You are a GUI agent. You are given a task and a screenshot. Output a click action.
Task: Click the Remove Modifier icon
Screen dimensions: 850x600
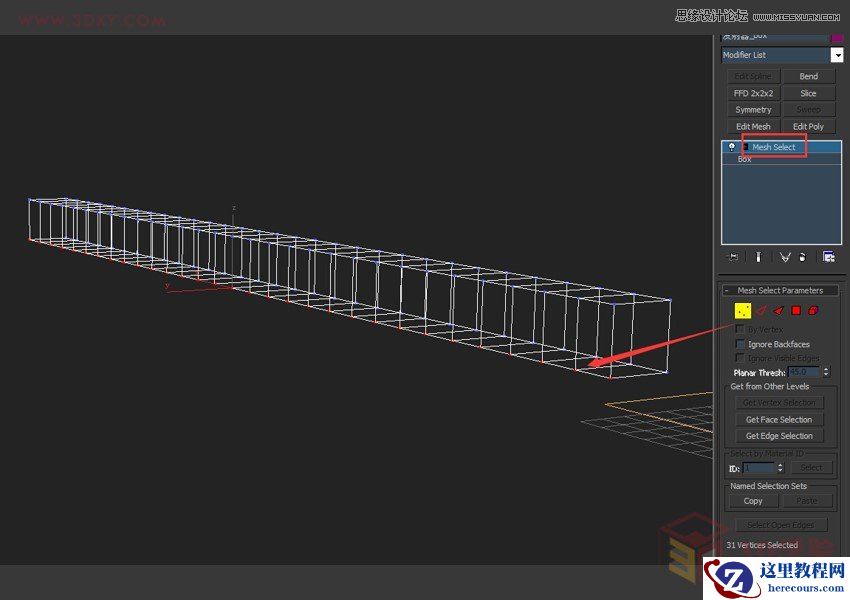click(802, 257)
